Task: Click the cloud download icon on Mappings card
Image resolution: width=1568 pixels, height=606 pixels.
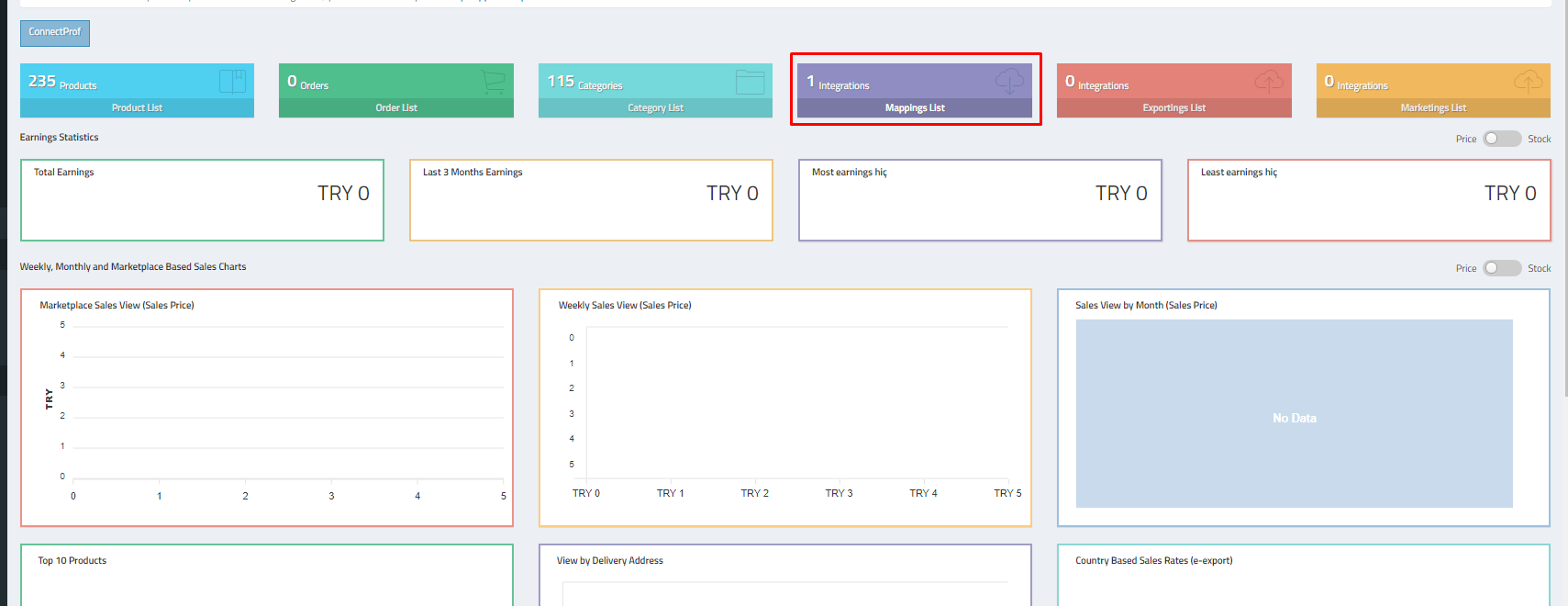Action: [1009, 81]
